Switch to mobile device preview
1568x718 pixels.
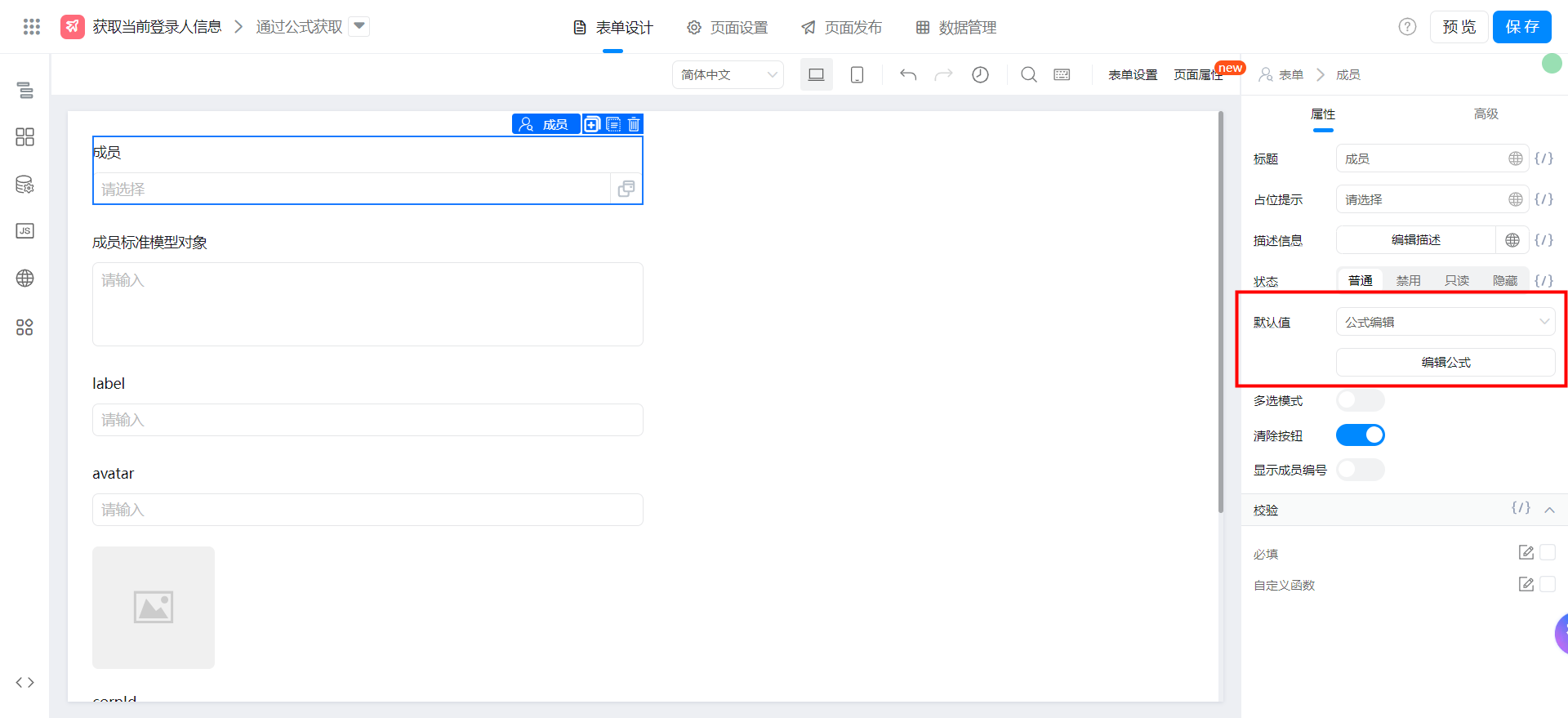[857, 74]
